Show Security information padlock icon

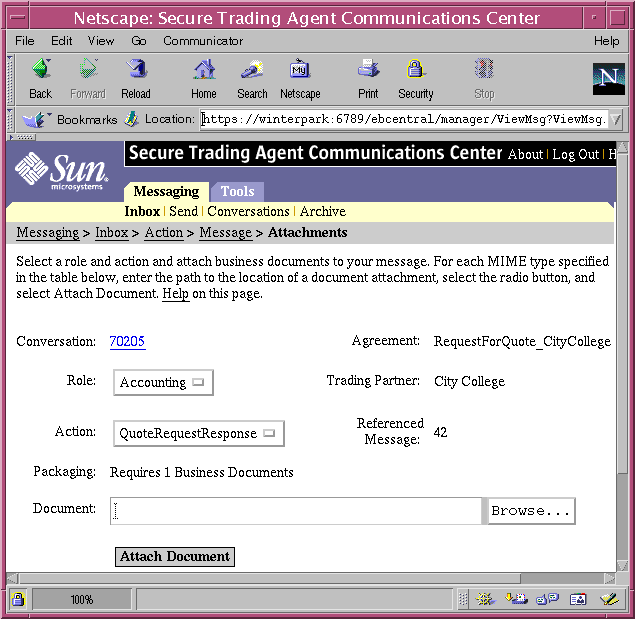(416, 69)
